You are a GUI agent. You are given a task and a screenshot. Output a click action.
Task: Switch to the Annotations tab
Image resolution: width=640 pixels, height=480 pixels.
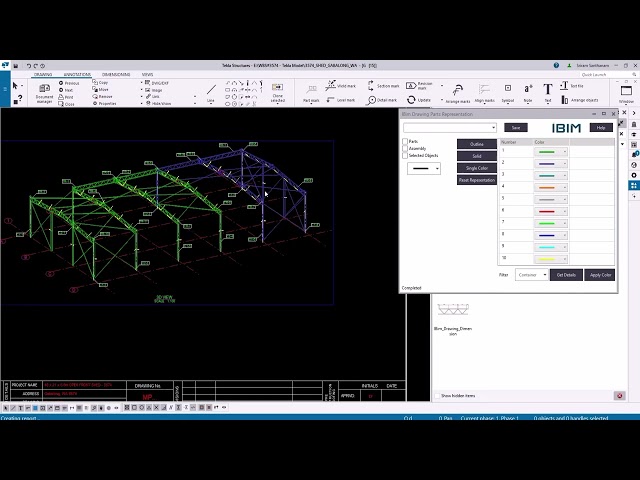77,74
